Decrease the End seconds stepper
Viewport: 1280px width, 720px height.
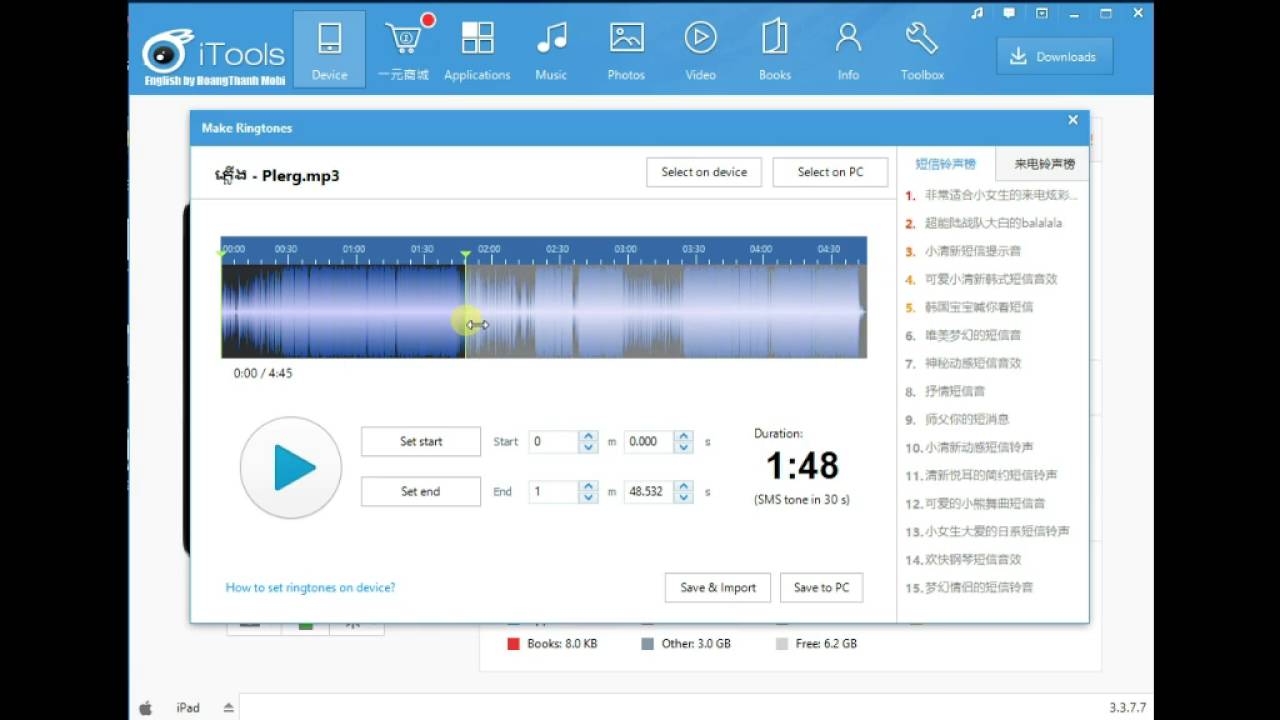(683, 497)
